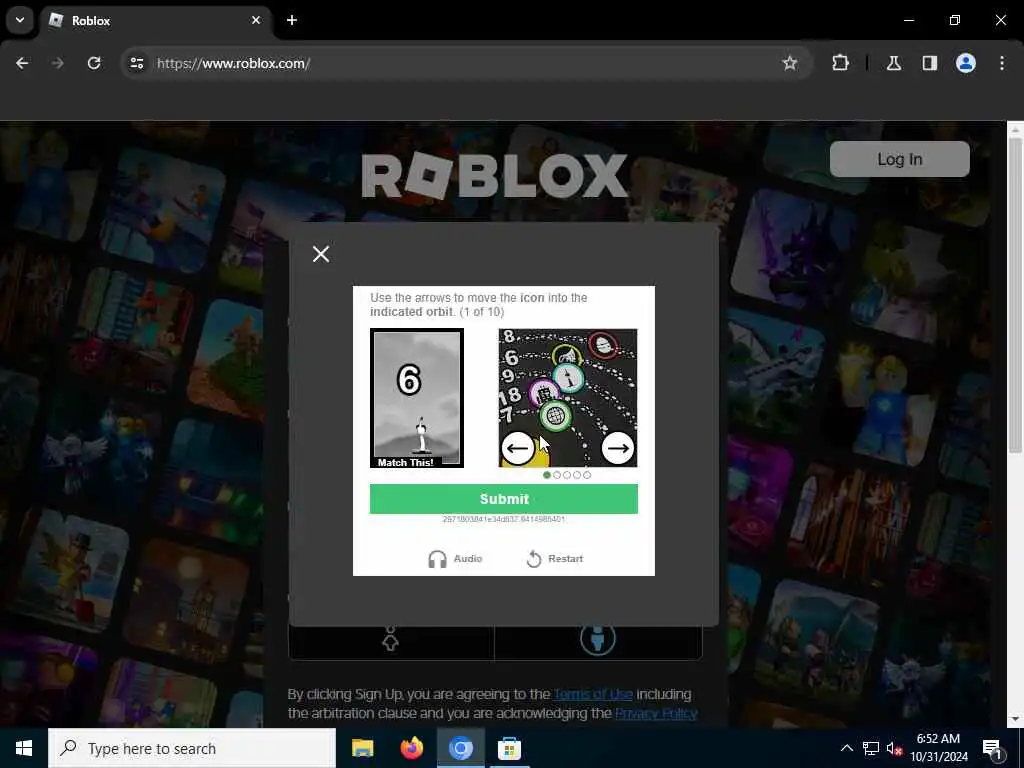Open the Chrome profile avatar
1024x768 pixels.
(x=965, y=63)
